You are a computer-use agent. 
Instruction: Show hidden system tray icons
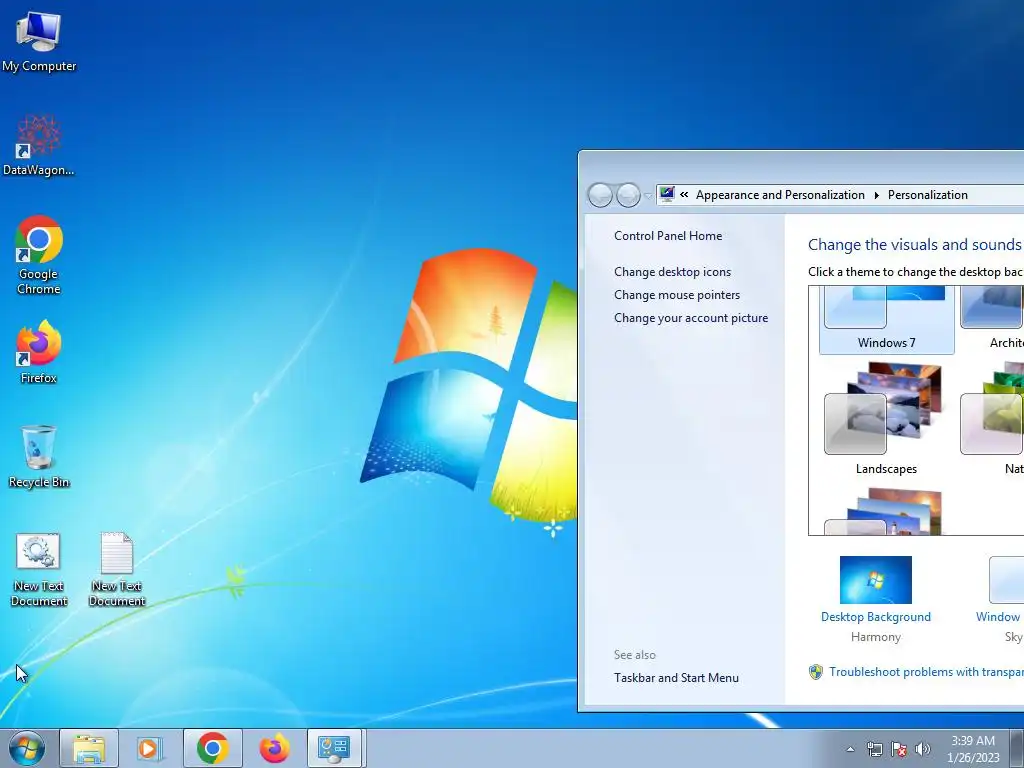point(850,749)
